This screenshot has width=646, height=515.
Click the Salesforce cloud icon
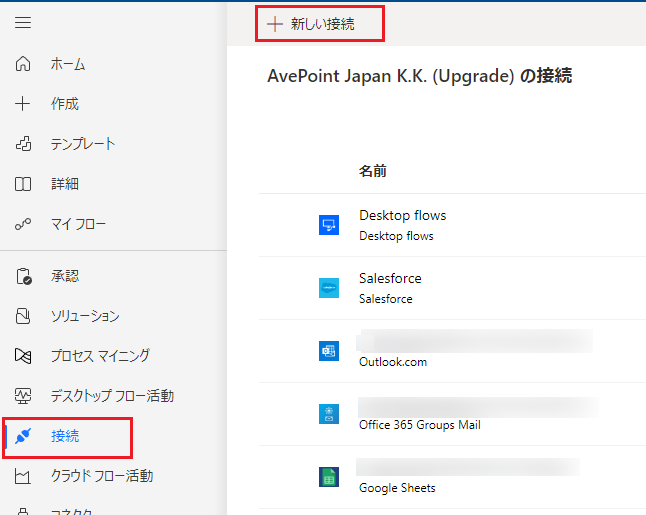click(x=329, y=288)
